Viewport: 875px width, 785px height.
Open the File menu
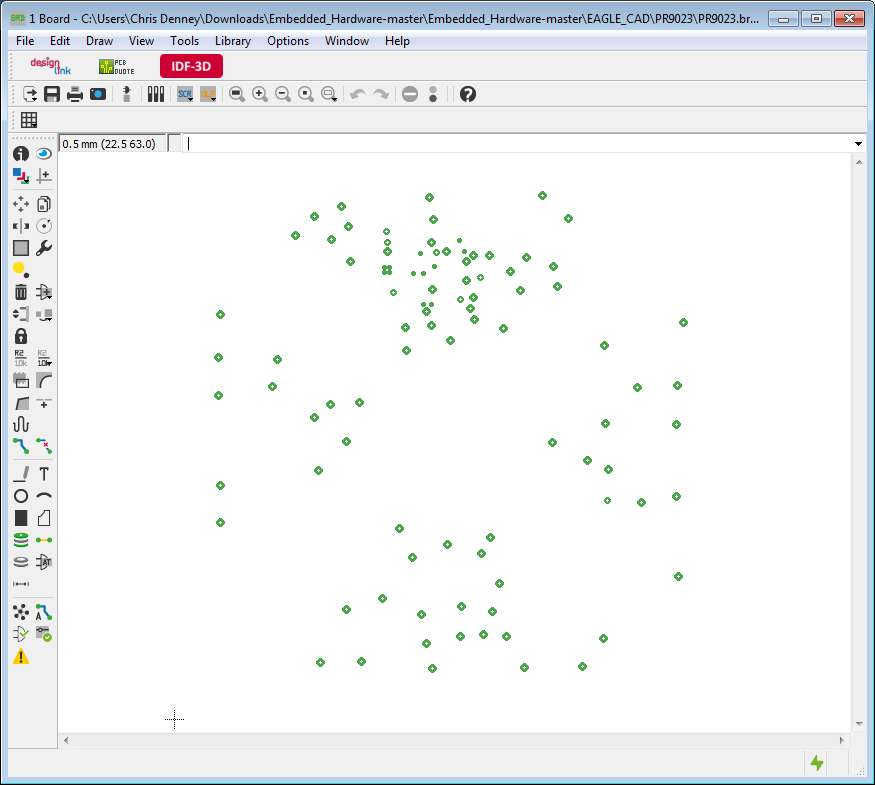[25, 41]
